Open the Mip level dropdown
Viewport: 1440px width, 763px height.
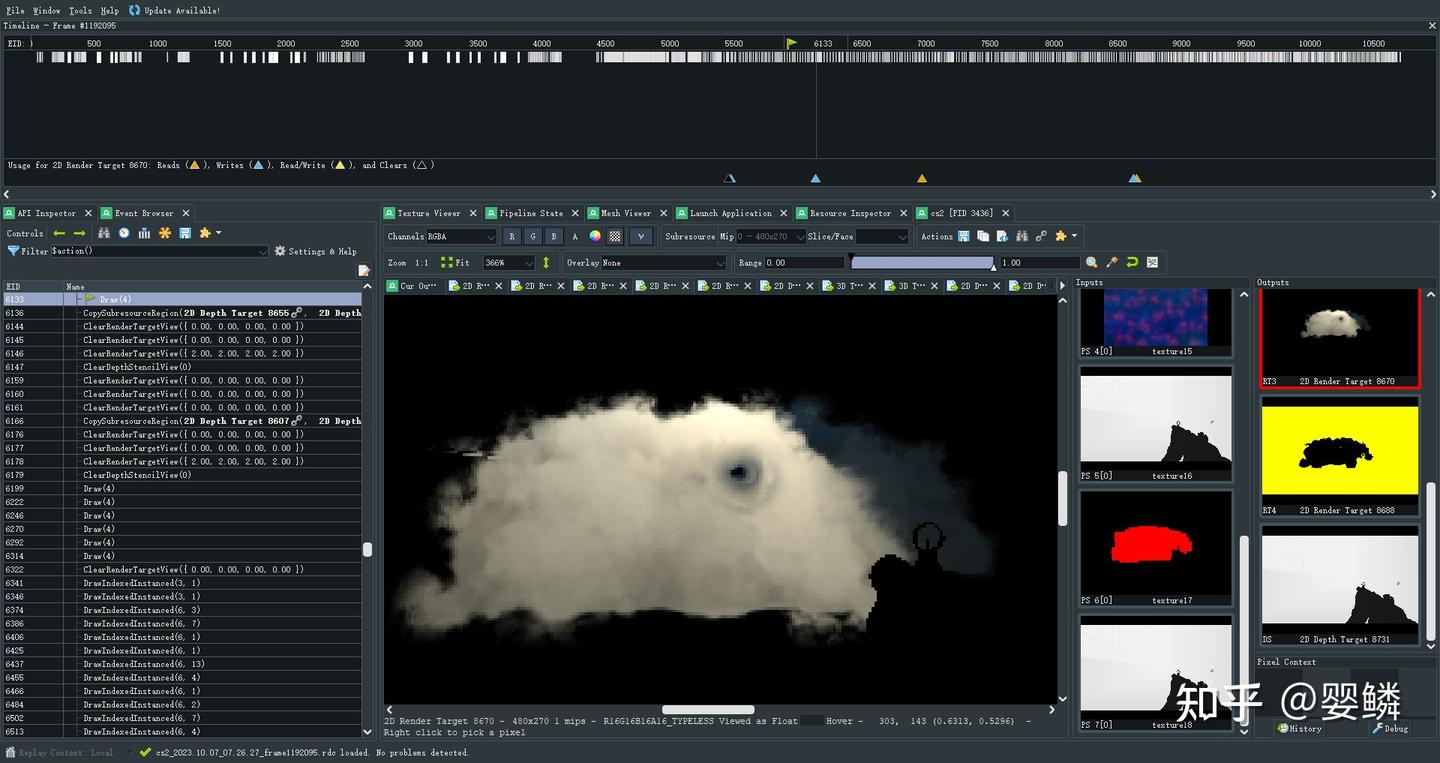(770, 237)
